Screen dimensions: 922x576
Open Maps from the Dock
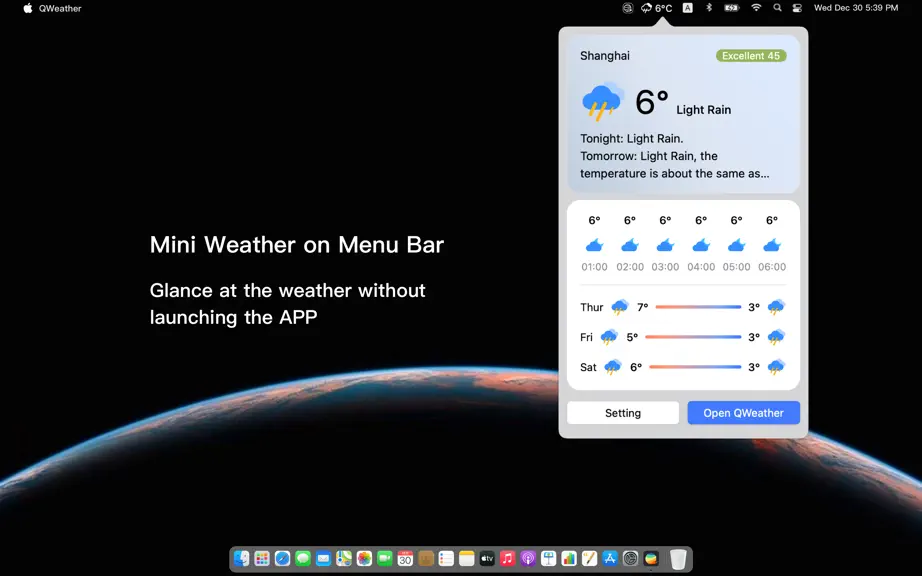coord(344,558)
